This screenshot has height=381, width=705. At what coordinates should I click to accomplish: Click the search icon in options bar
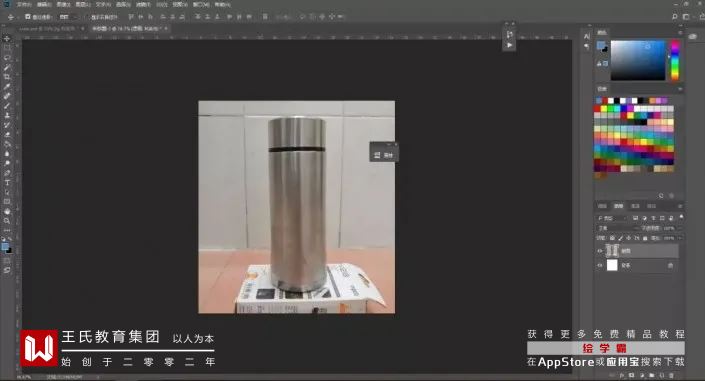tap(674, 17)
